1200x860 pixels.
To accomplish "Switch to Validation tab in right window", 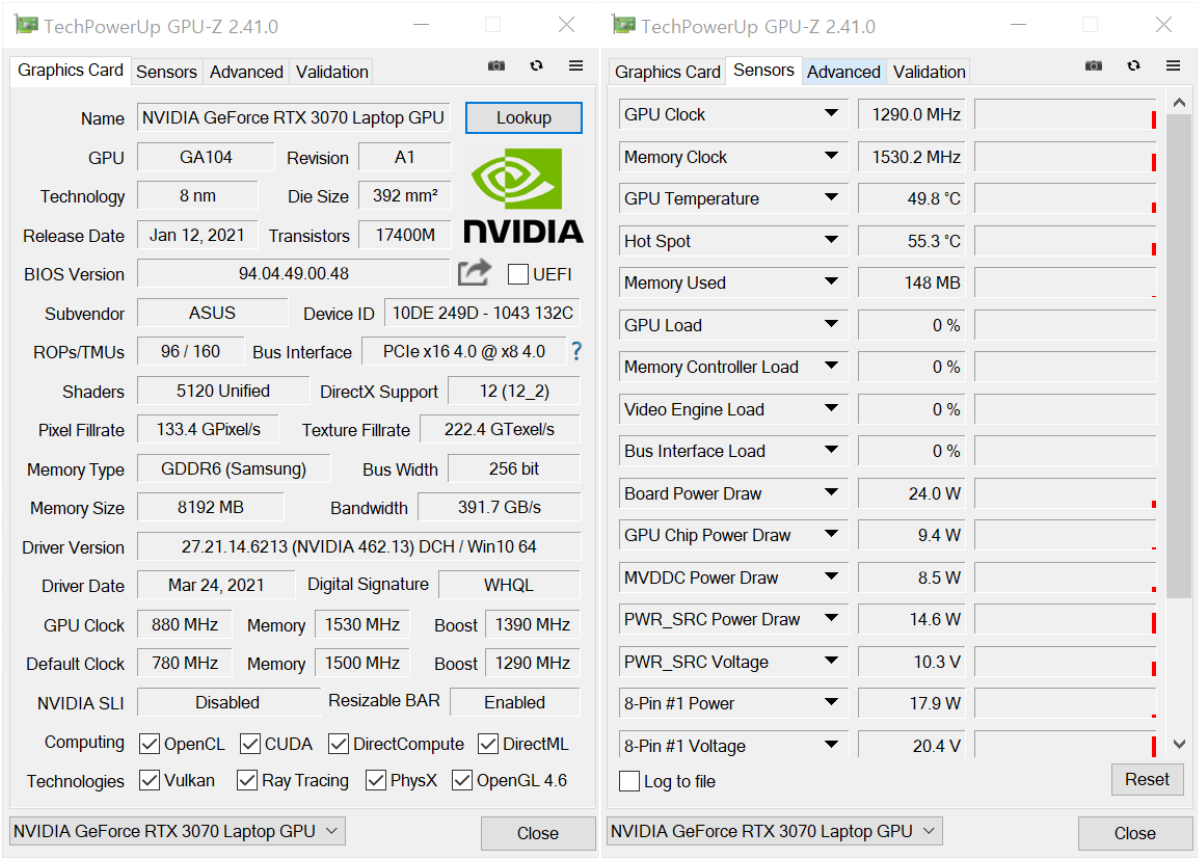I will (929, 72).
